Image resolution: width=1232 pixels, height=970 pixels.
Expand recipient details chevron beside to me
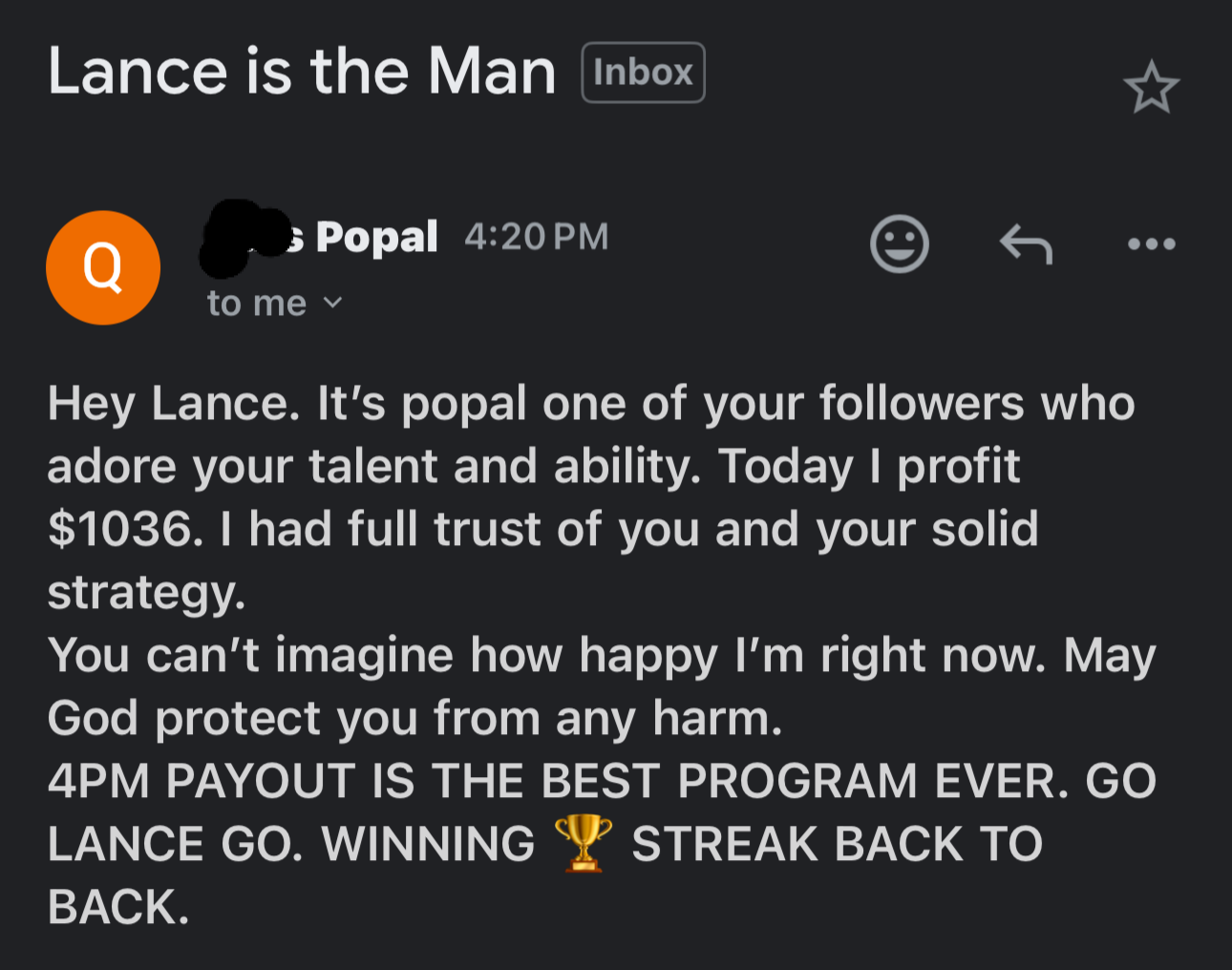pyautogui.click(x=332, y=303)
